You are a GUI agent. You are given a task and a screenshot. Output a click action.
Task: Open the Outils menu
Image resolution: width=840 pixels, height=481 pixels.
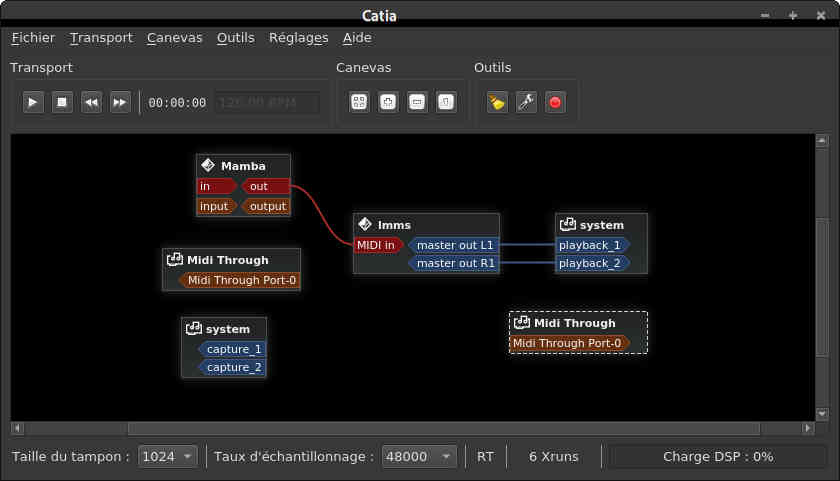pos(236,38)
